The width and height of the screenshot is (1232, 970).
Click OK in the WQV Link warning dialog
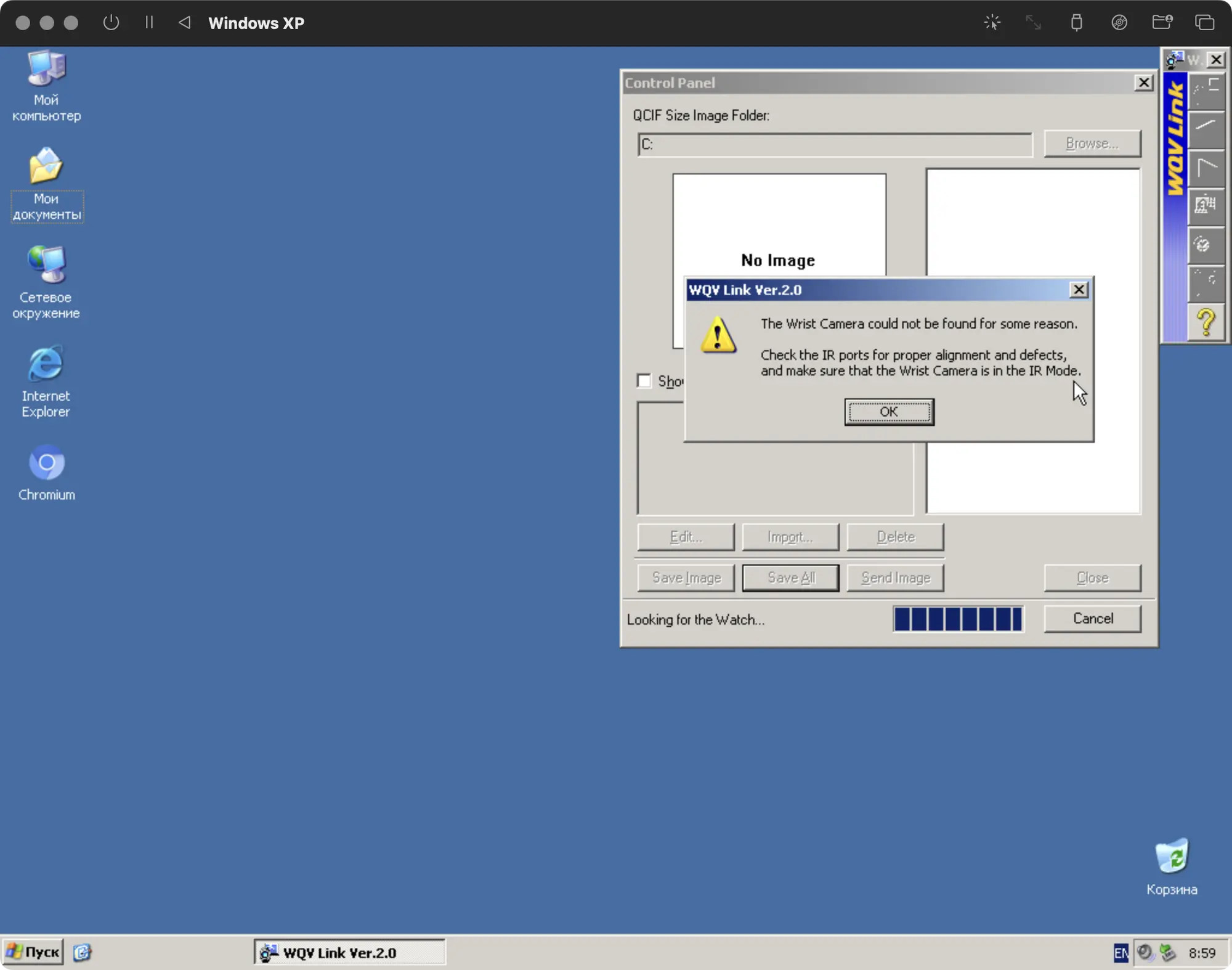889,412
